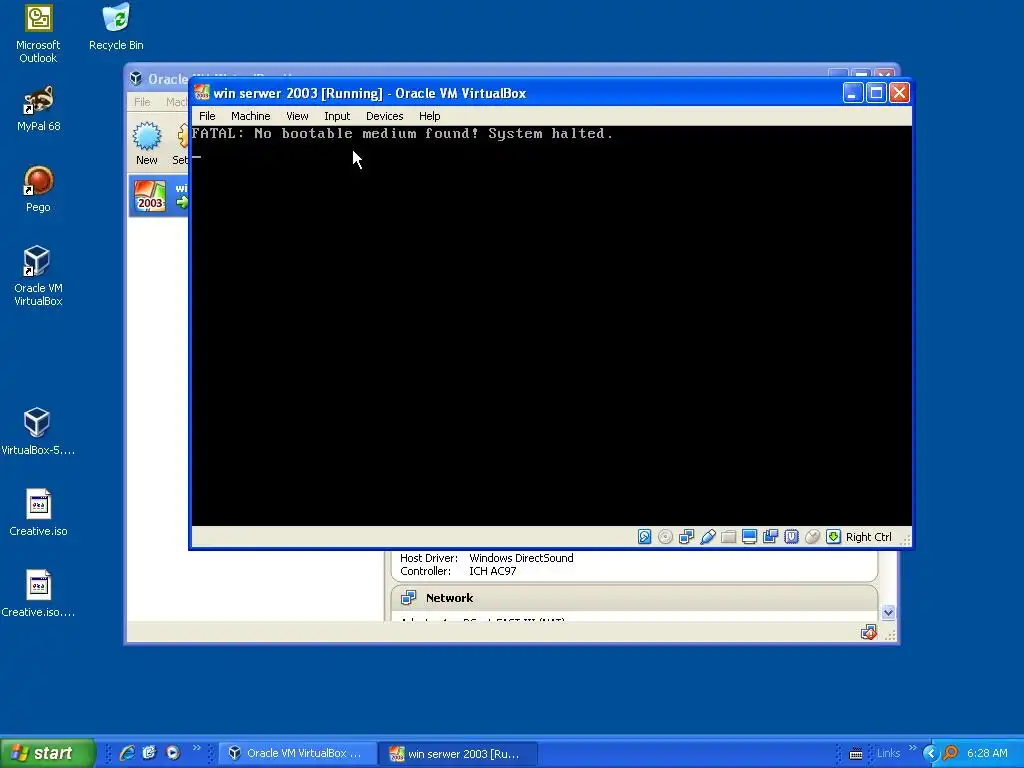Maximize the win serwer 2003 VM window
This screenshot has width=1024, height=768.
[x=876, y=93]
